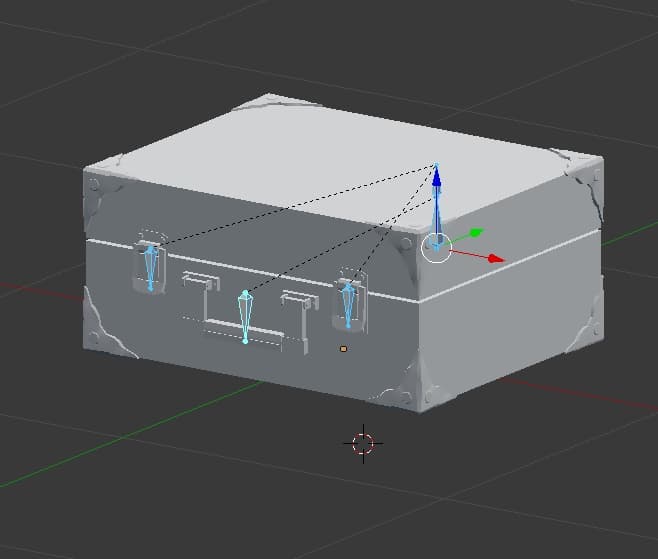Click the 3D cursor crosshair below the case
This screenshot has width=658, height=559.
click(x=362, y=442)
